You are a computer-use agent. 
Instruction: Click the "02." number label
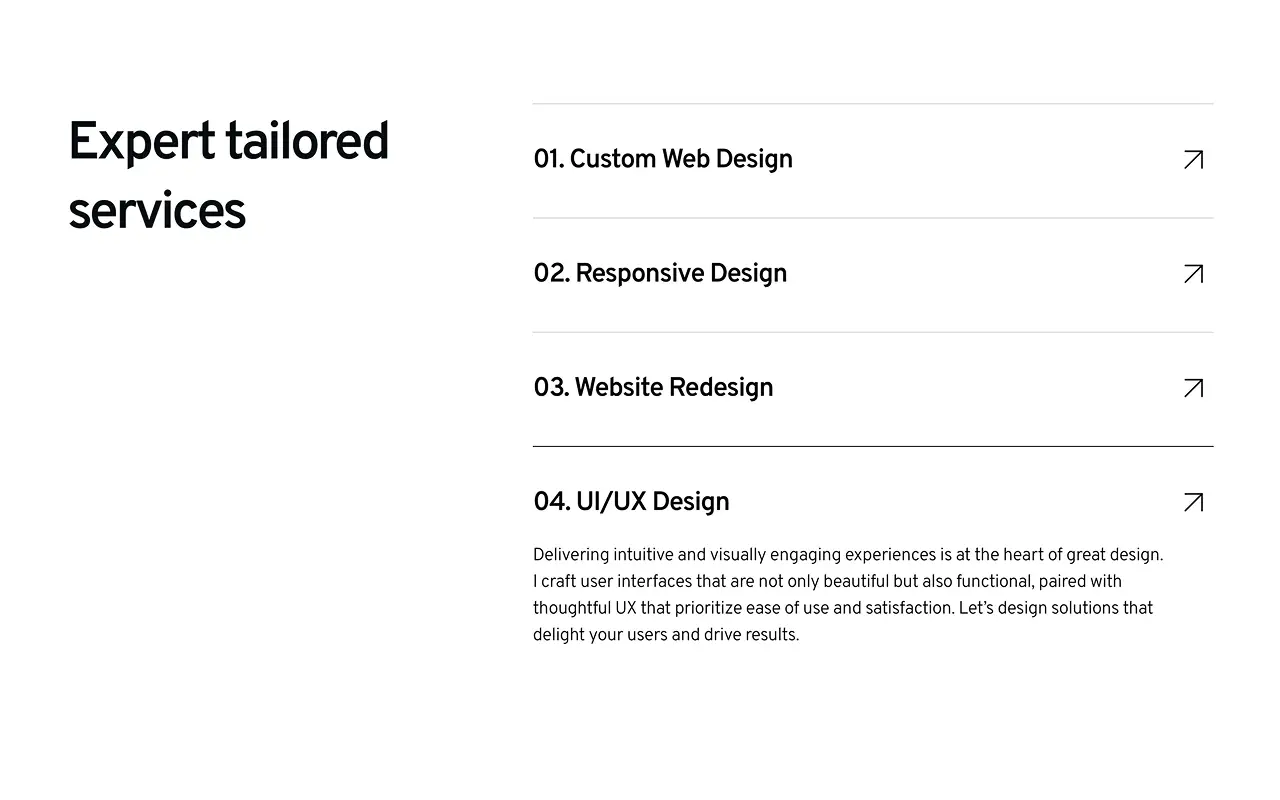click(551, 274)
